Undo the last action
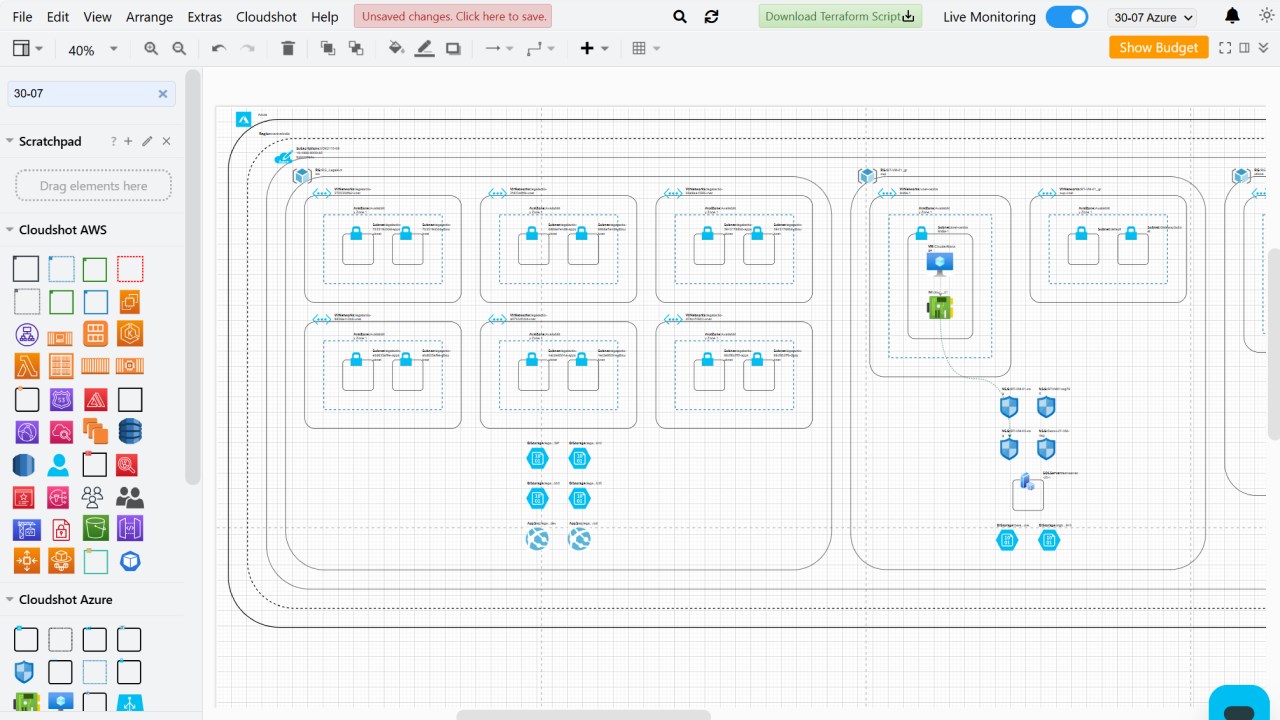Screen dimensions: 1280x720 pyautogui.click(x=219, y=48)
